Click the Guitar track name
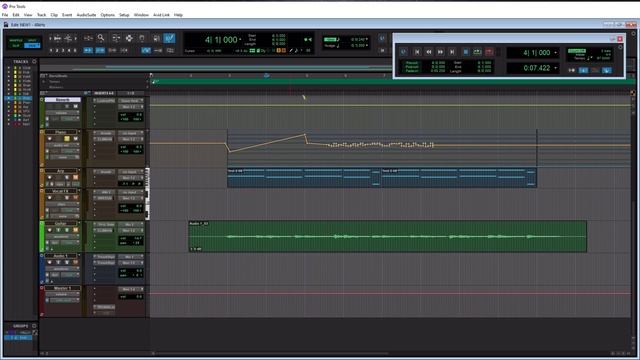The width and height of the screenshot is (640, 360). (x=61, y=223)
